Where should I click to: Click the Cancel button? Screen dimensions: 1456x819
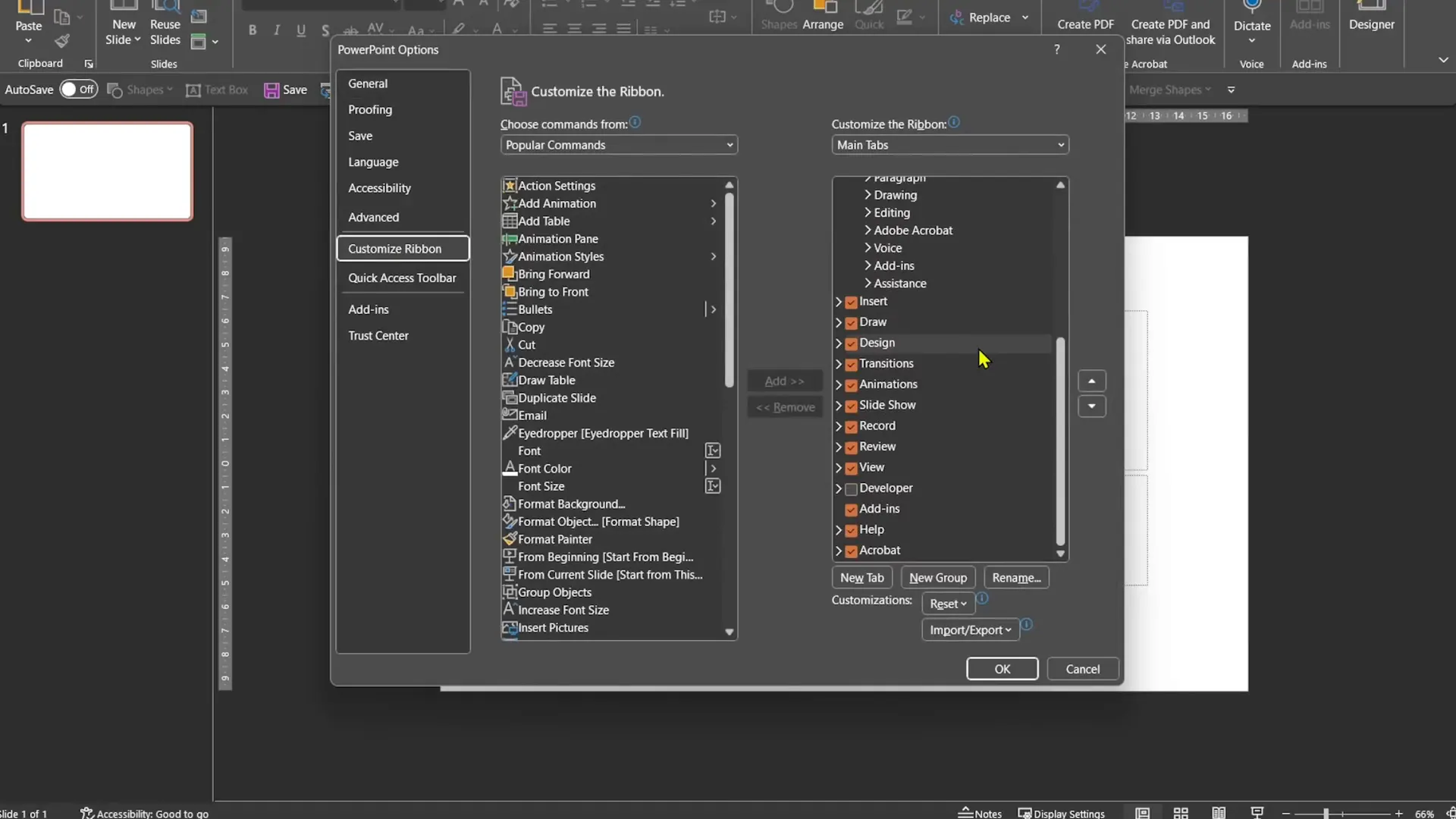coord(1082,669)
